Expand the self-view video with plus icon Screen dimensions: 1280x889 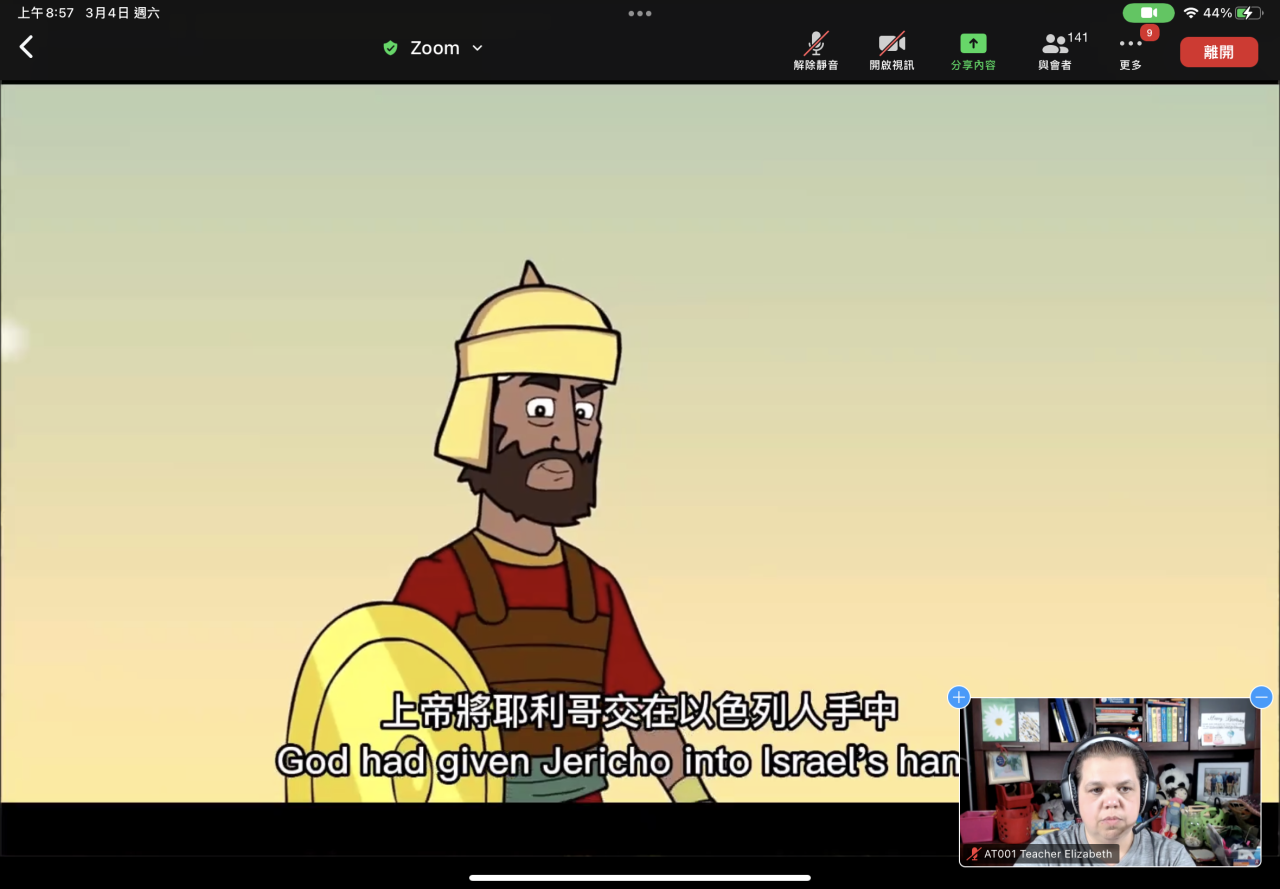coord(959,697)
